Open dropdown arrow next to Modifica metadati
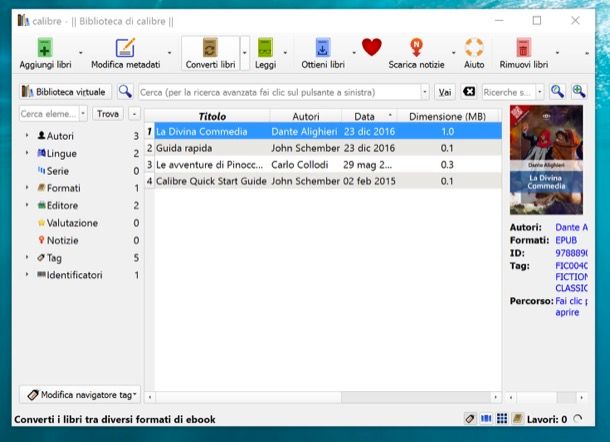The height and width of the screenshot is (442, 610). 169,53
